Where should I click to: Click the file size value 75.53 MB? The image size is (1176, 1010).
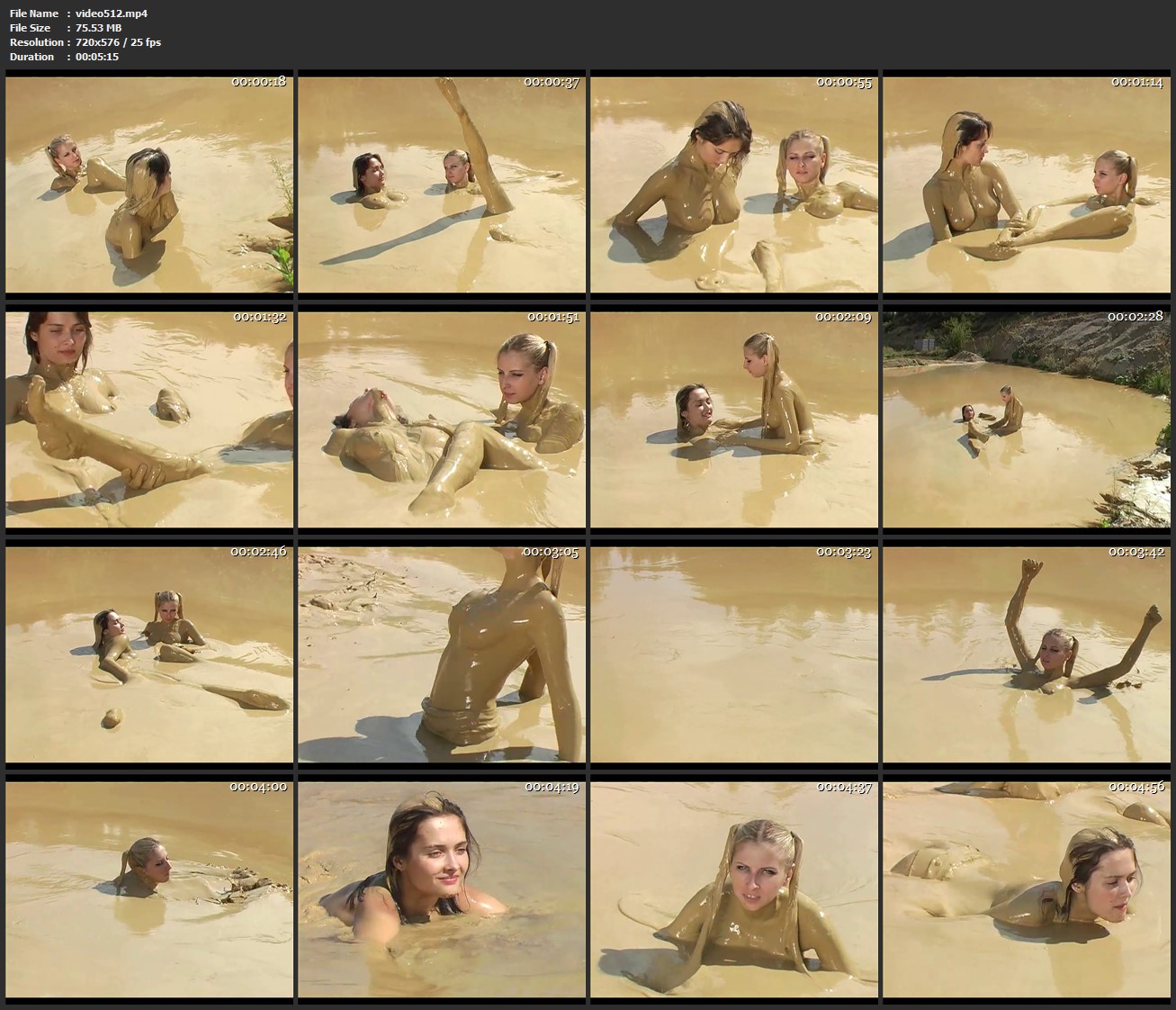tap(99, 28)
